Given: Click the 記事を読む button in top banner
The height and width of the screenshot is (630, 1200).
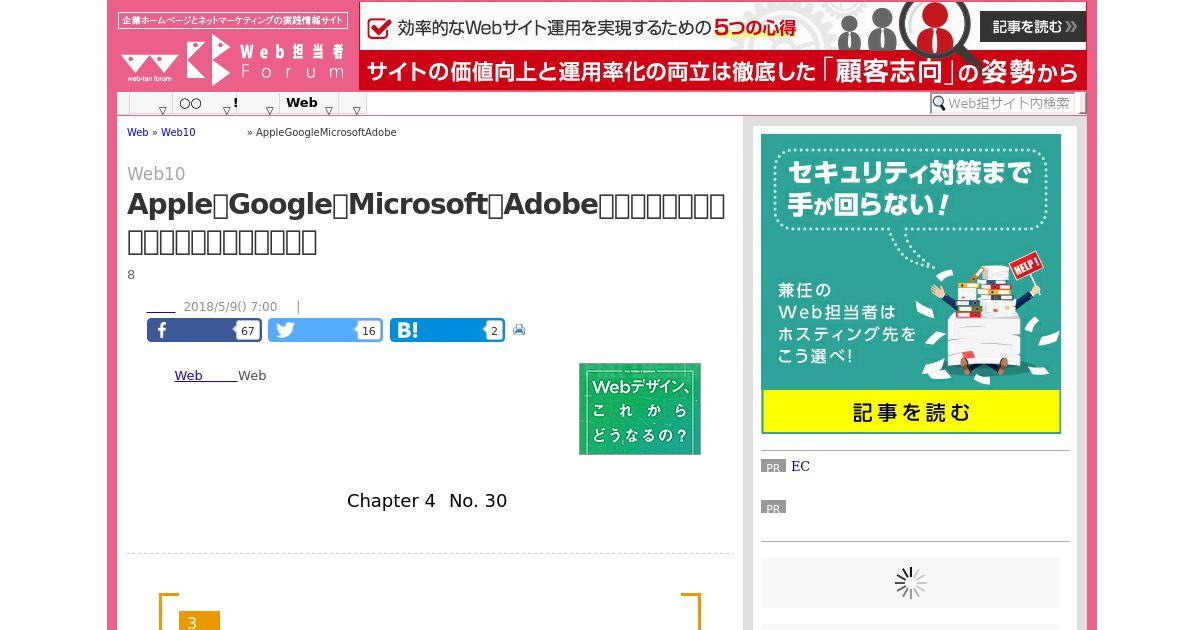Looking at the screenshot, I should click(x=1032, y=27).
